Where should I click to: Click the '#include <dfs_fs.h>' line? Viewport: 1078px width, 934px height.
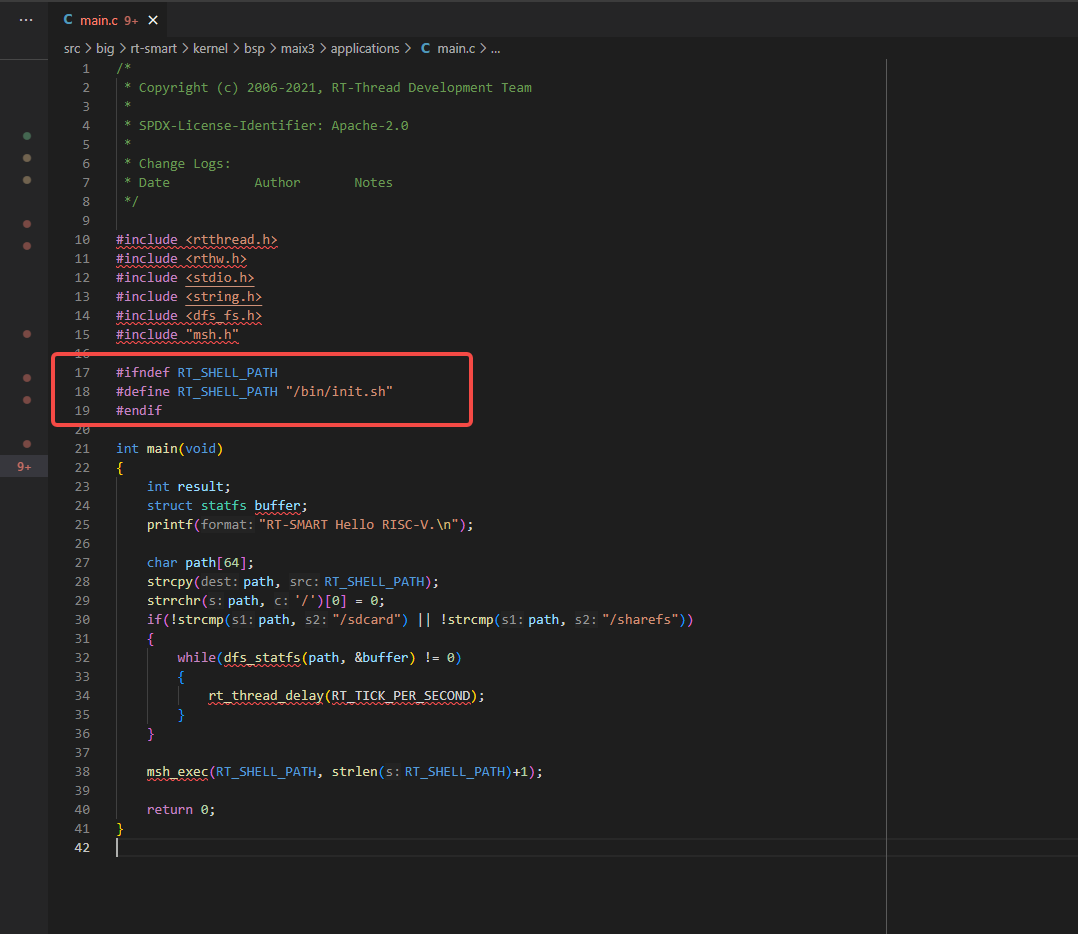click(x=189, y=316)
